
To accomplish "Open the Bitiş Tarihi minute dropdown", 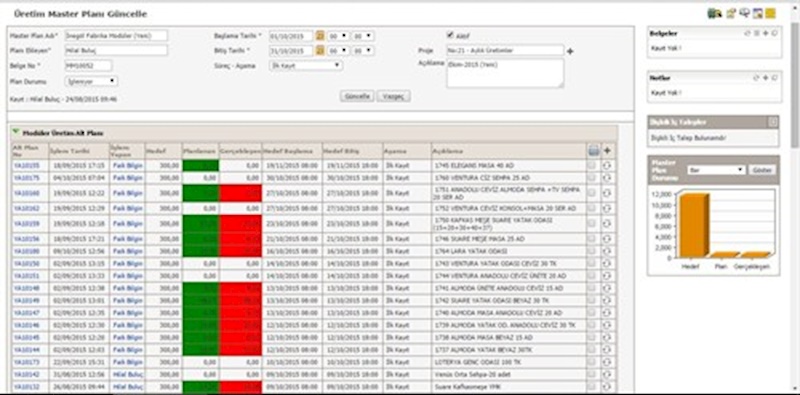I will pyautogui.click(x=363, y=51).
